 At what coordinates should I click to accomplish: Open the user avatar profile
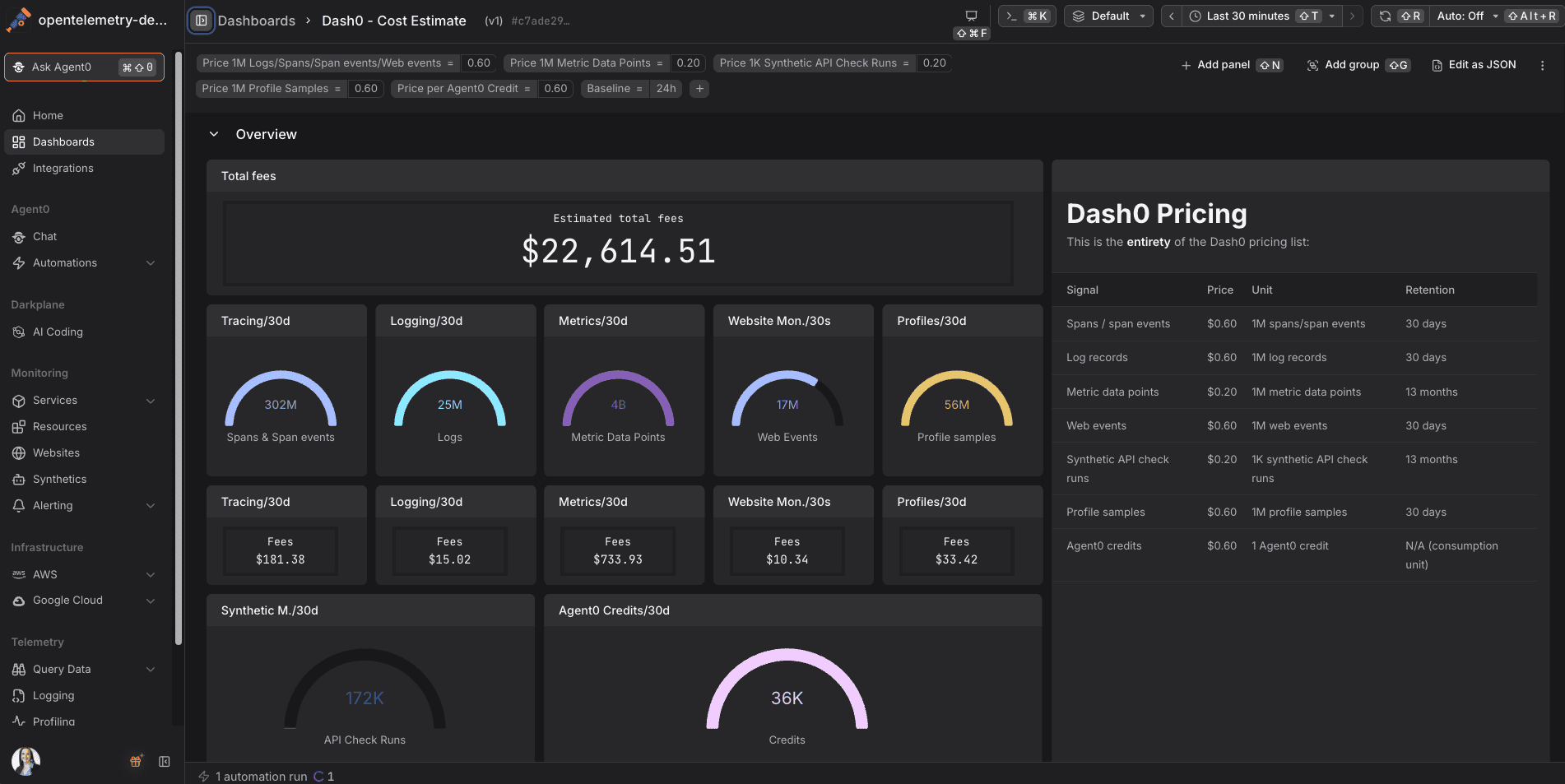26,761
